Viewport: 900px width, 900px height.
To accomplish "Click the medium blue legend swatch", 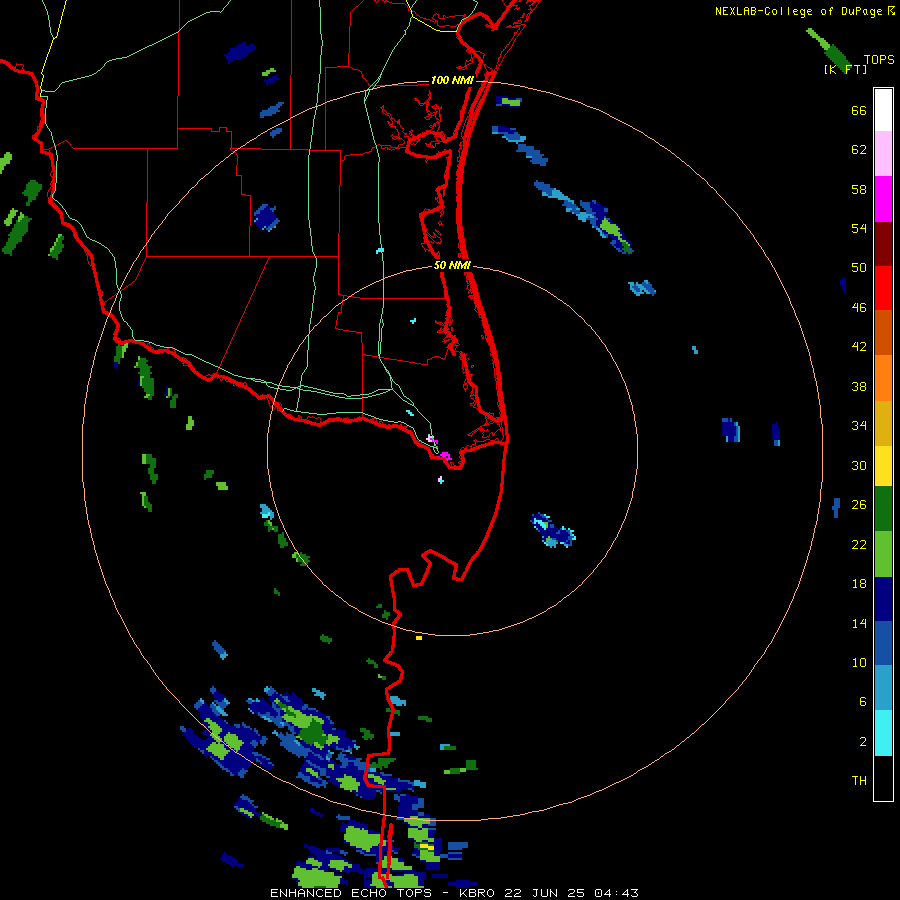I will click(883, 643).
